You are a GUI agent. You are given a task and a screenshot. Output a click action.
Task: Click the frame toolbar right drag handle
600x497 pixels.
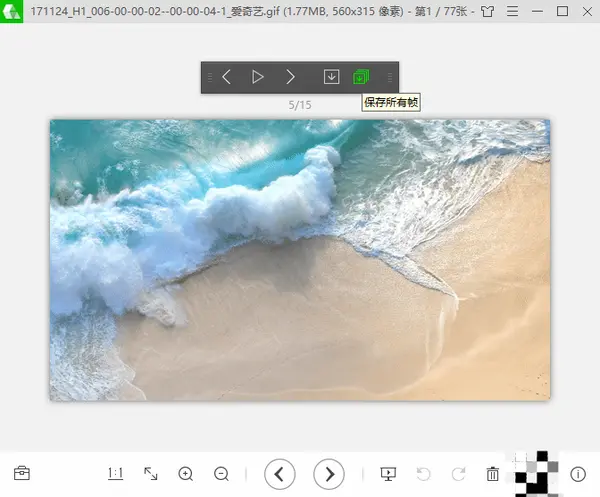tap(390, 78)
